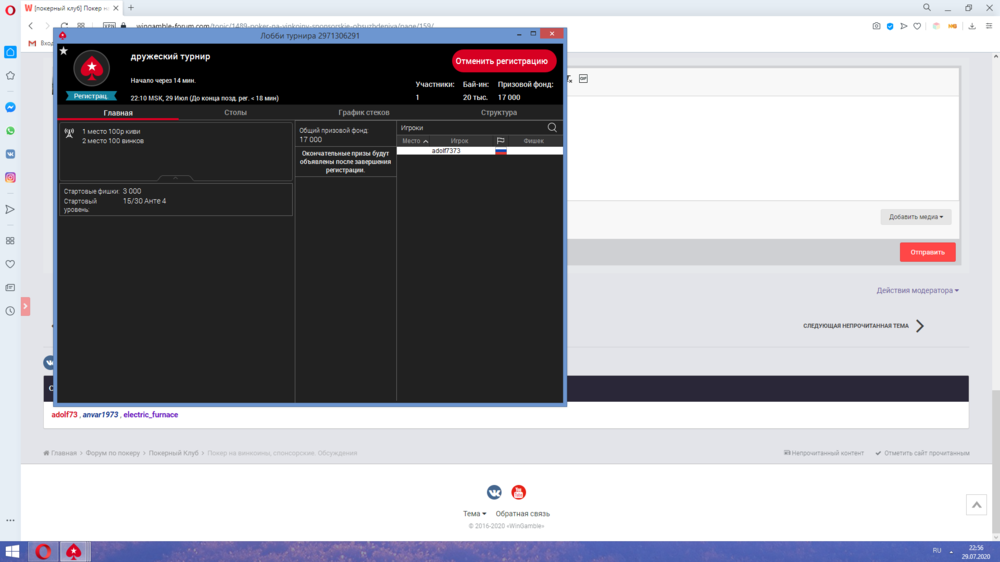
Task: Open the PokerStars app in the taskbar
Action: [73, 551]
